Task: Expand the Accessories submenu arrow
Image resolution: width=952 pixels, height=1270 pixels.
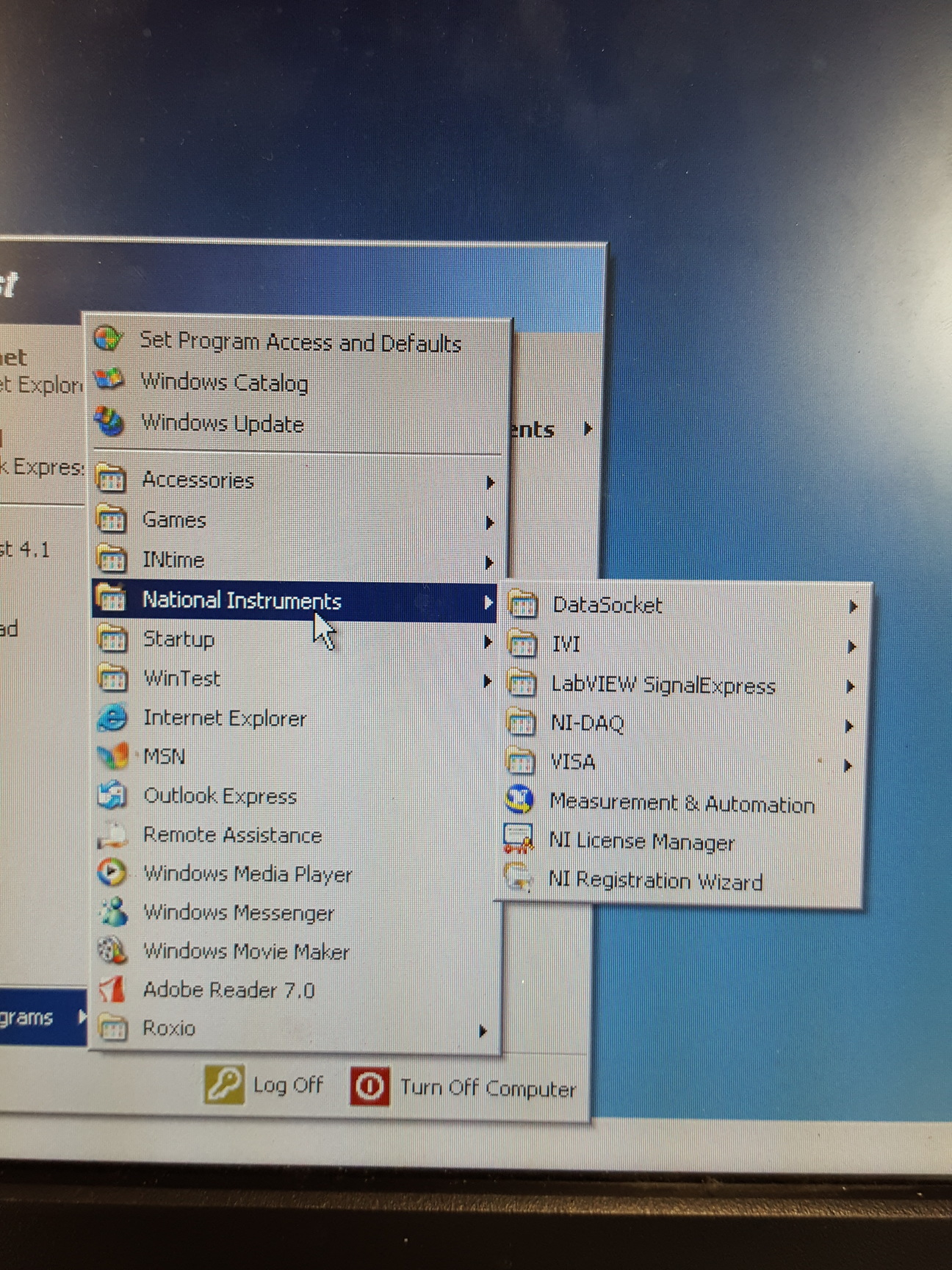Action: coord(489,482)
